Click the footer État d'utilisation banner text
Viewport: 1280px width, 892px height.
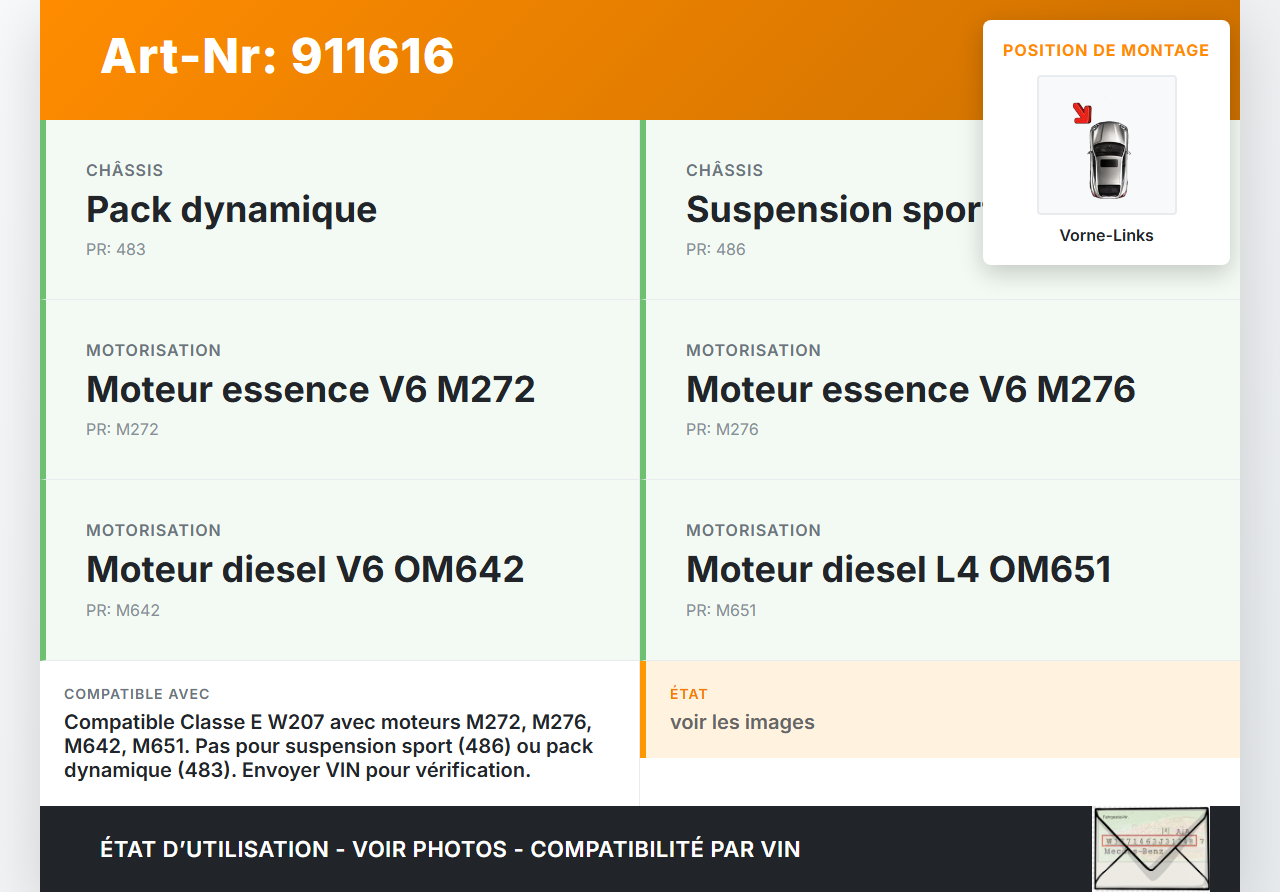click(x=450, y=849)
